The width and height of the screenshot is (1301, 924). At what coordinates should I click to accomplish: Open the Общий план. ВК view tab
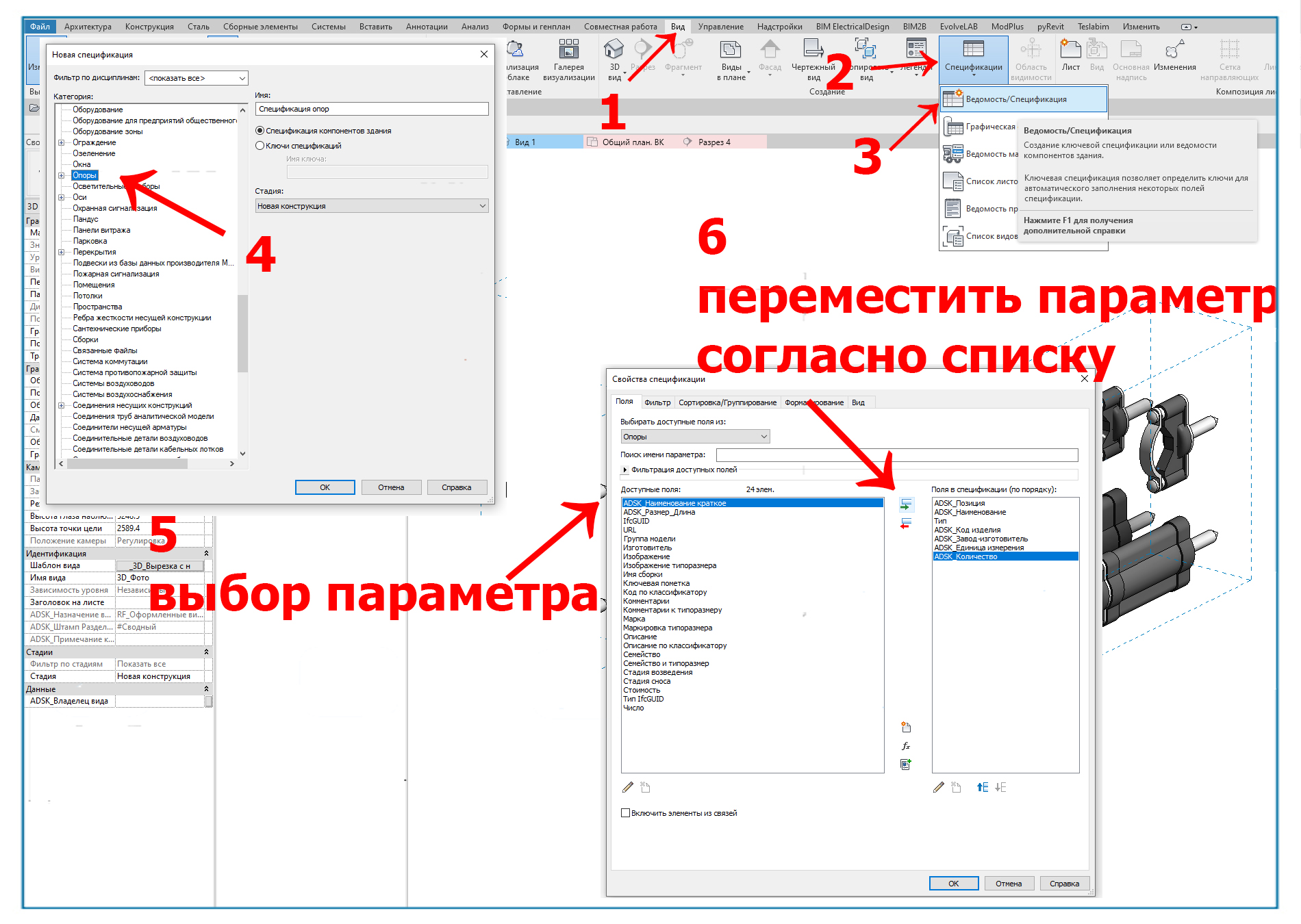(633, 142)
